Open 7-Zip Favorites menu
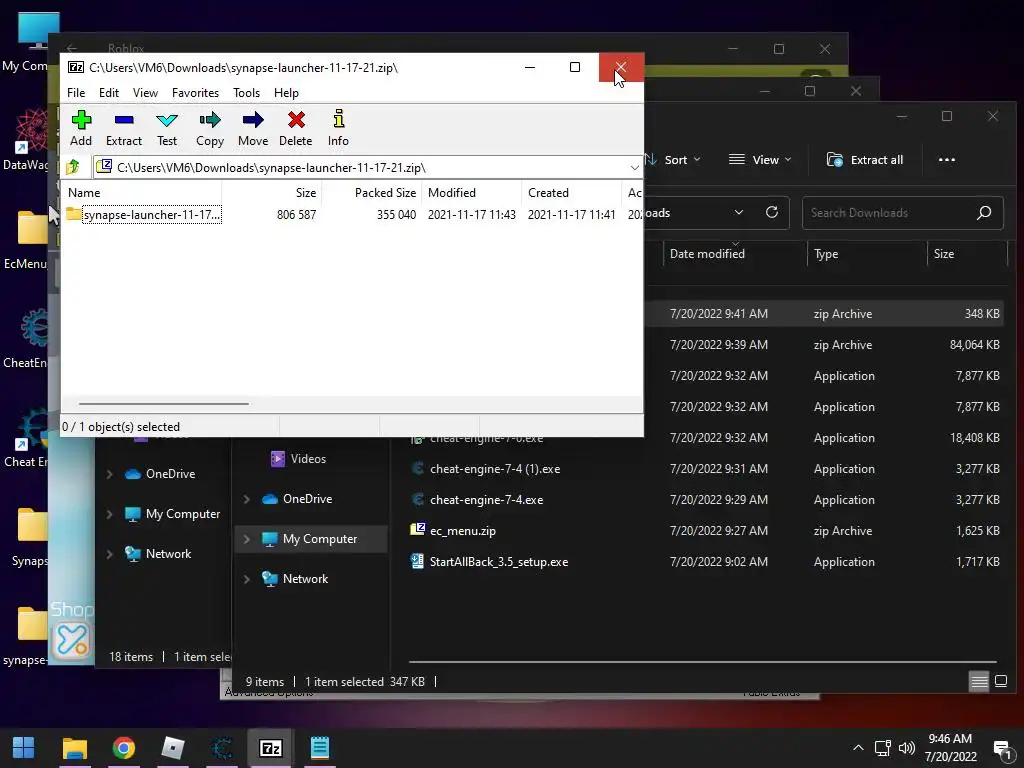 point(195,93)
